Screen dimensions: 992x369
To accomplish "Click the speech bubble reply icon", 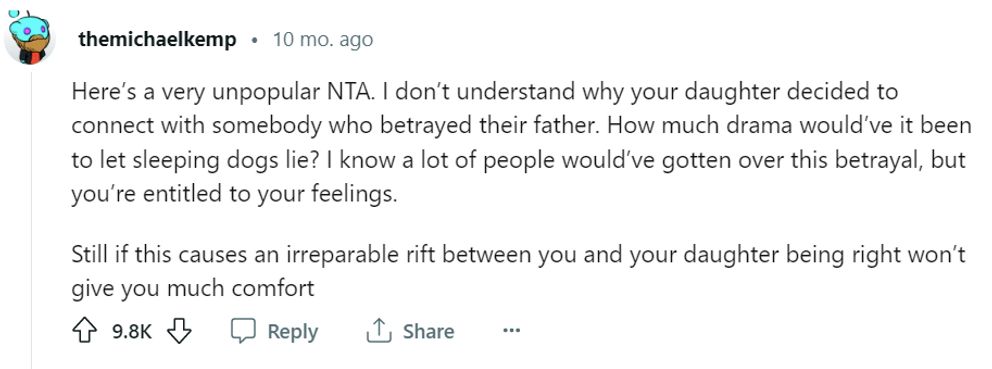I will click(243, 331).
